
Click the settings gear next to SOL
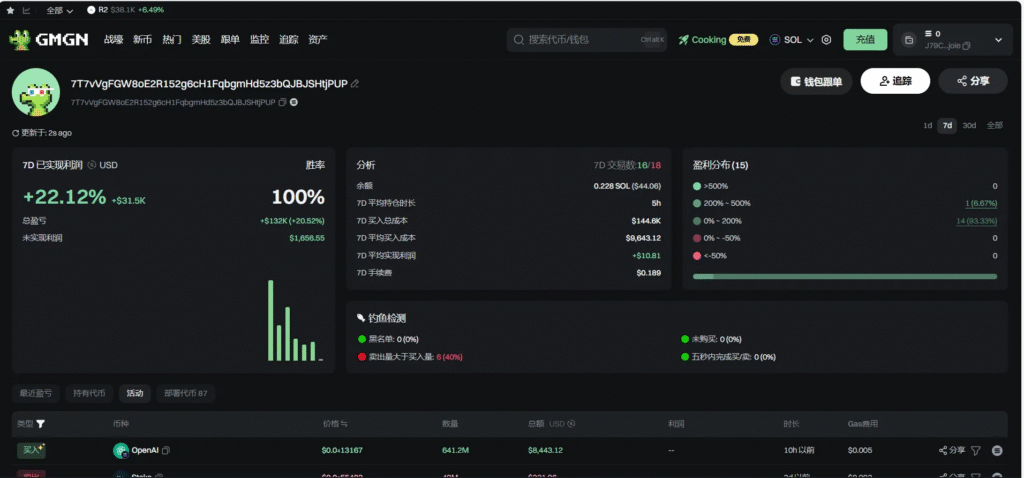(x=826, y=40)
